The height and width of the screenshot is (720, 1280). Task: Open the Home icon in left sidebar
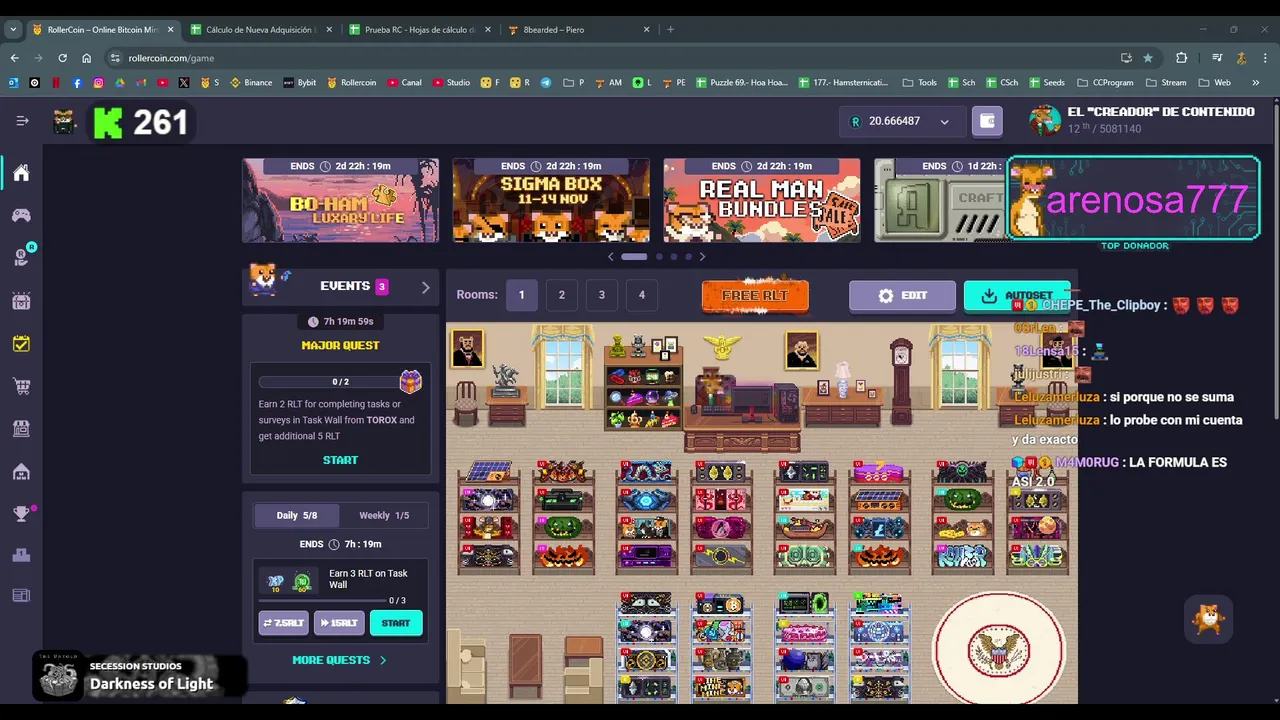click(21, 173)
